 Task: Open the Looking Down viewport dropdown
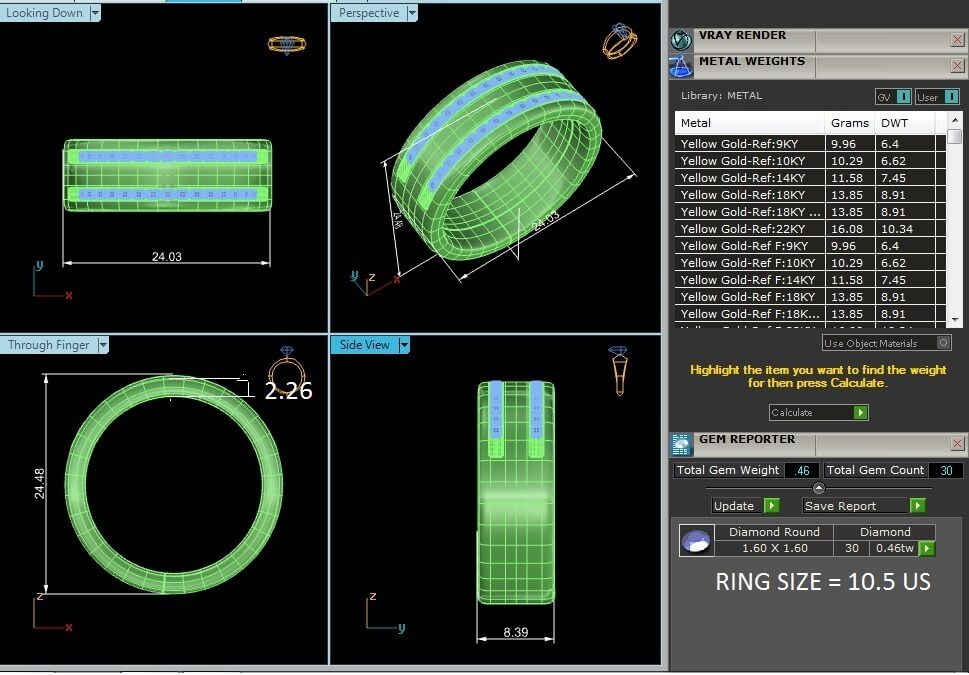click(x=95, y=13)
